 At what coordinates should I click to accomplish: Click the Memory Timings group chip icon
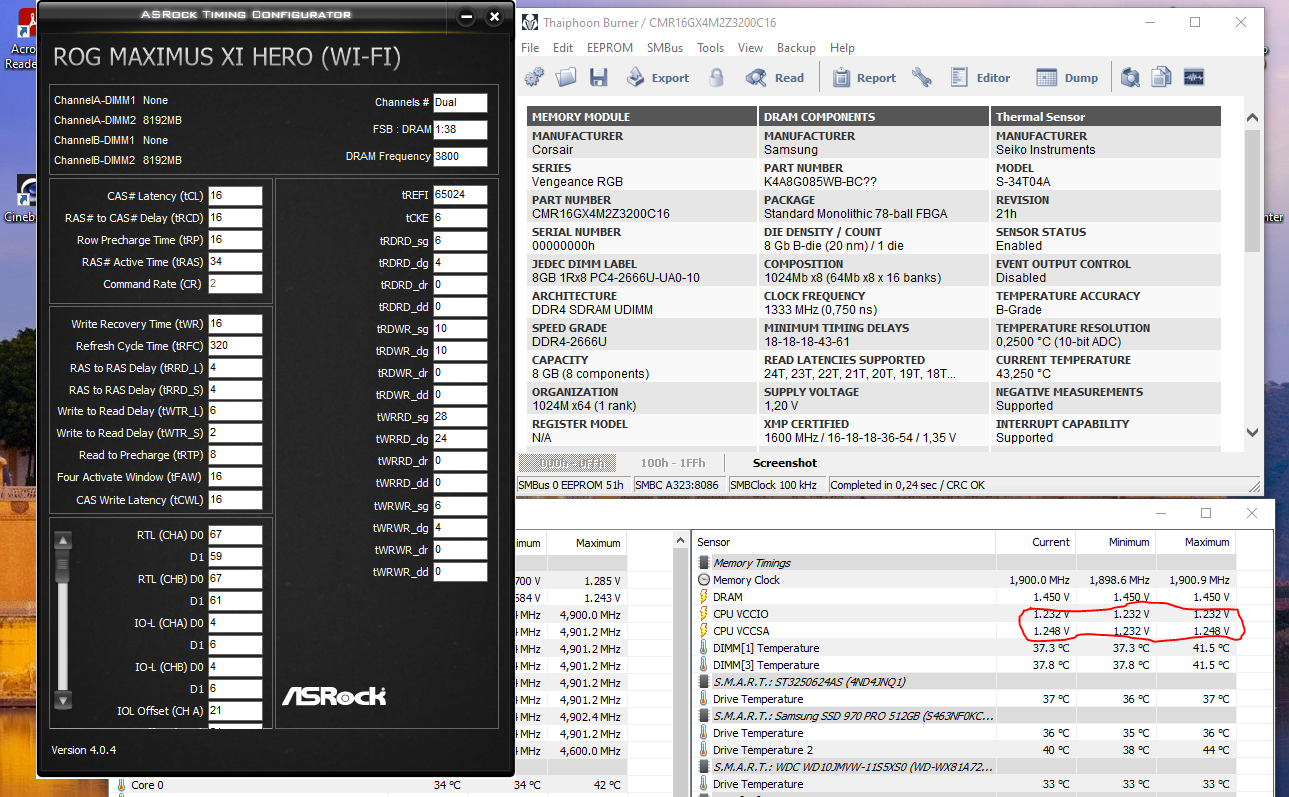(x=703, y=563)
